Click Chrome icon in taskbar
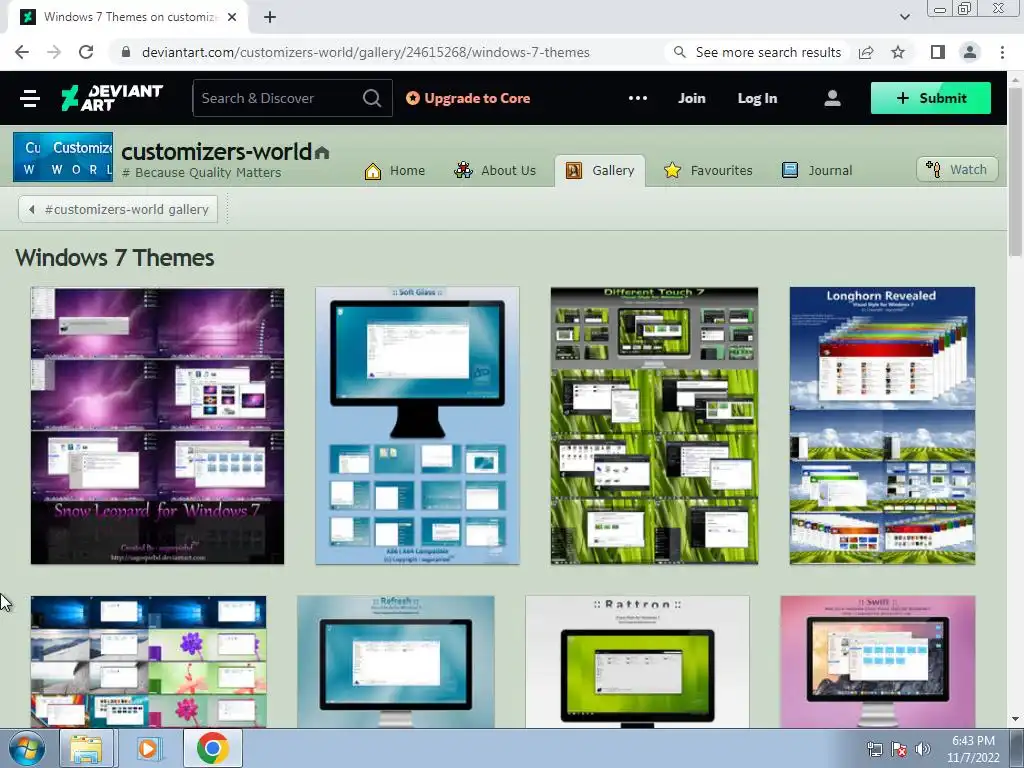Image resolution: width=1024 pixels, height=768 pixels. pyautogui.click(x=212, y=748)
